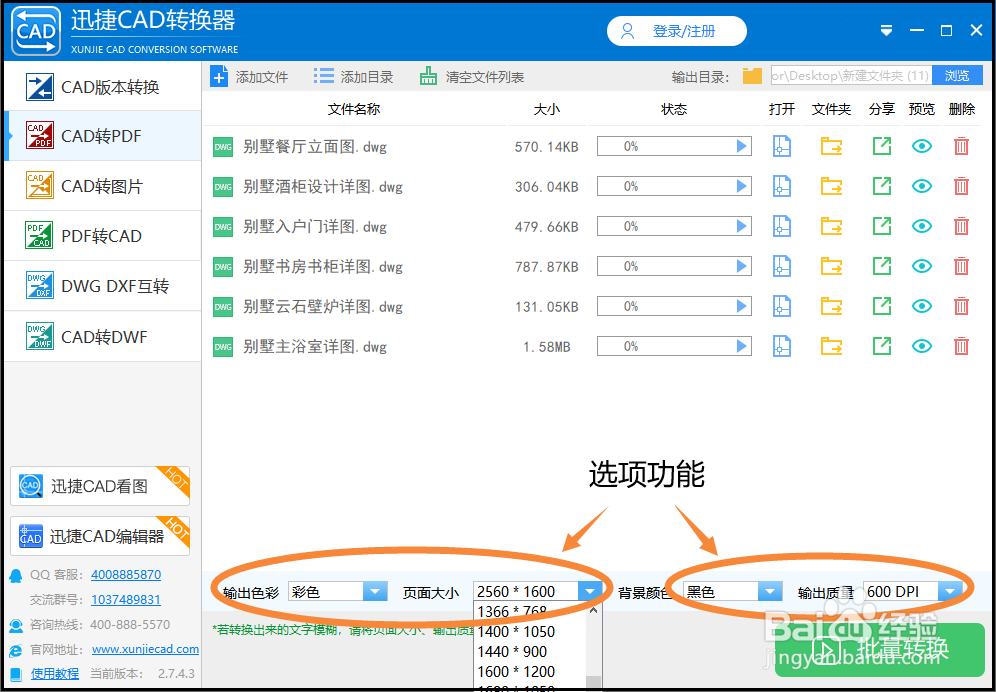Preview 别墅主浴室详图.dwg with the eye icon
The width and height of the screenshot is (996, 692).
(x=921, y=346)
